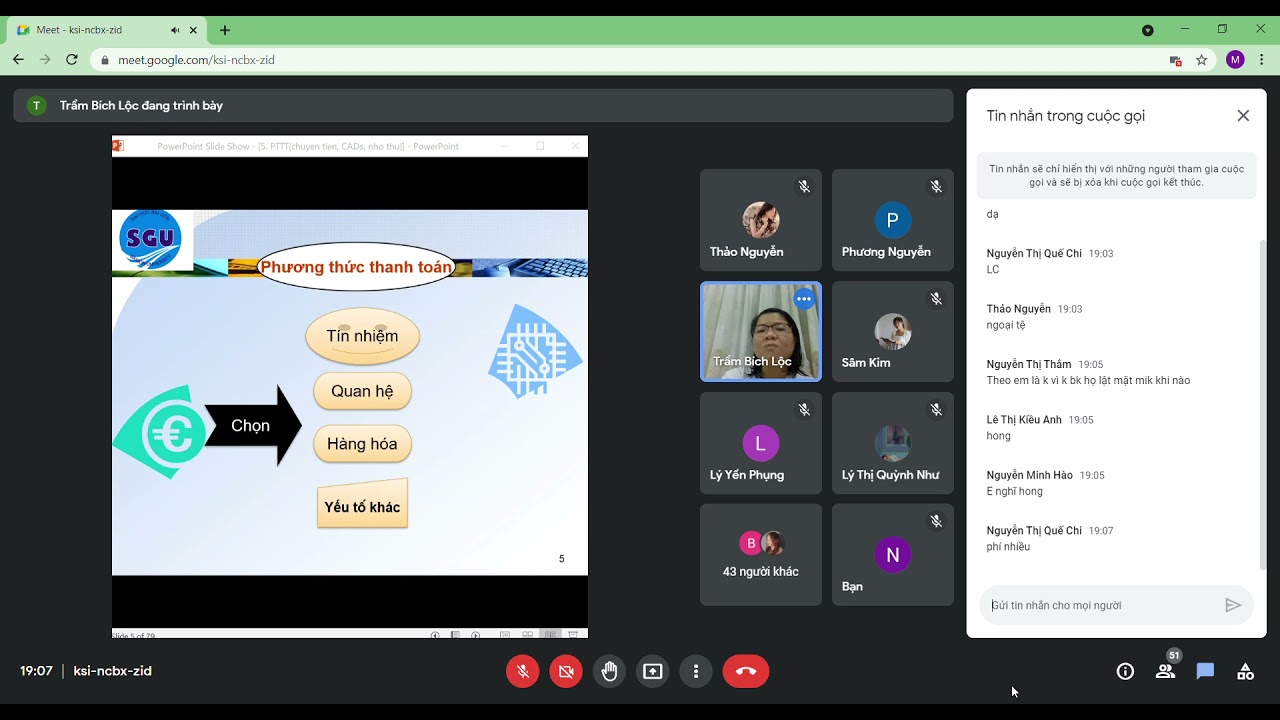The height and width of the screenshot is (720, 1280).
Task: Click the sender name Lê Thị Kiều Anh
Action: (1024, 420)
